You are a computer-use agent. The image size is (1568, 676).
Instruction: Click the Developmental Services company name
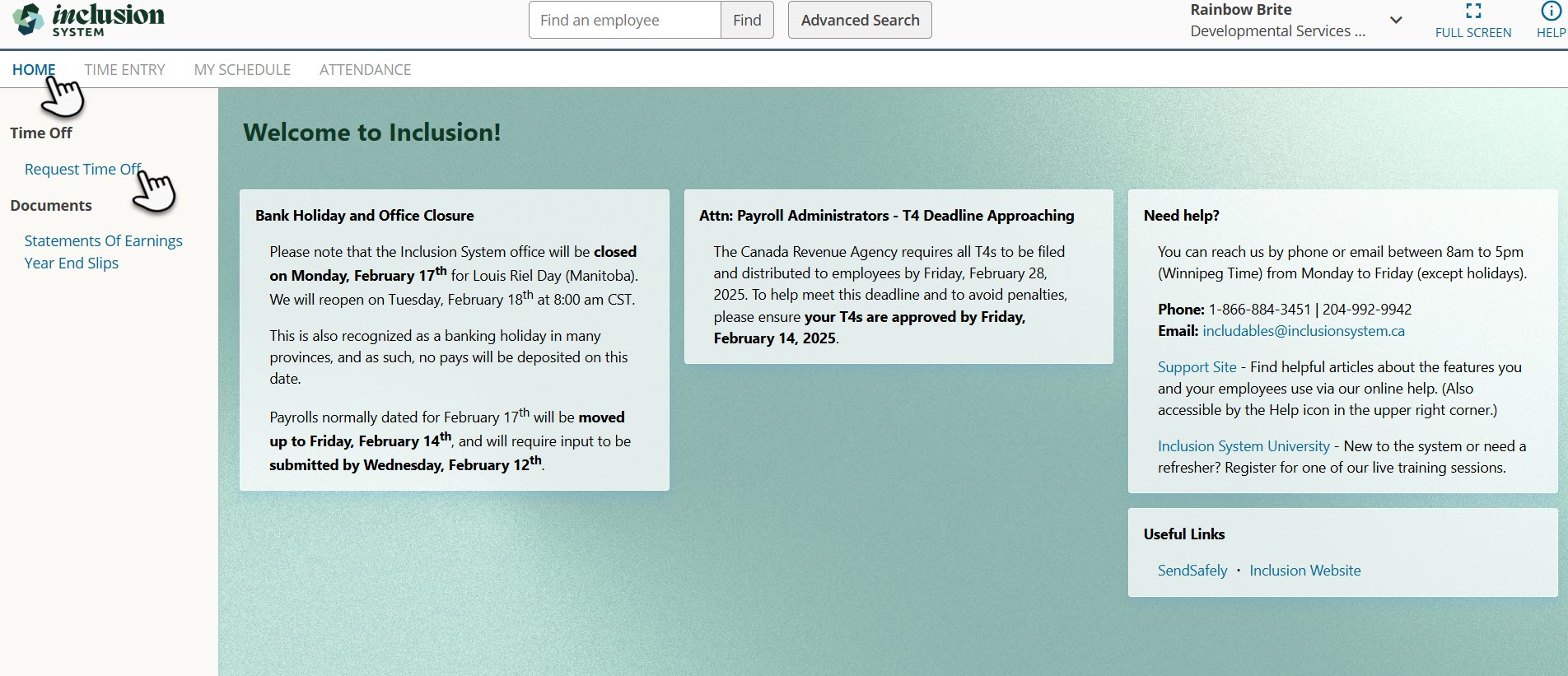coord(1278,31)
